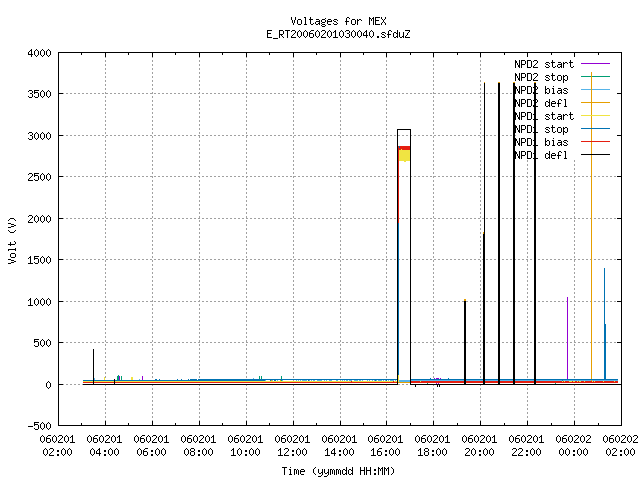Click the y-axis tick value 500

coord(42,343)
